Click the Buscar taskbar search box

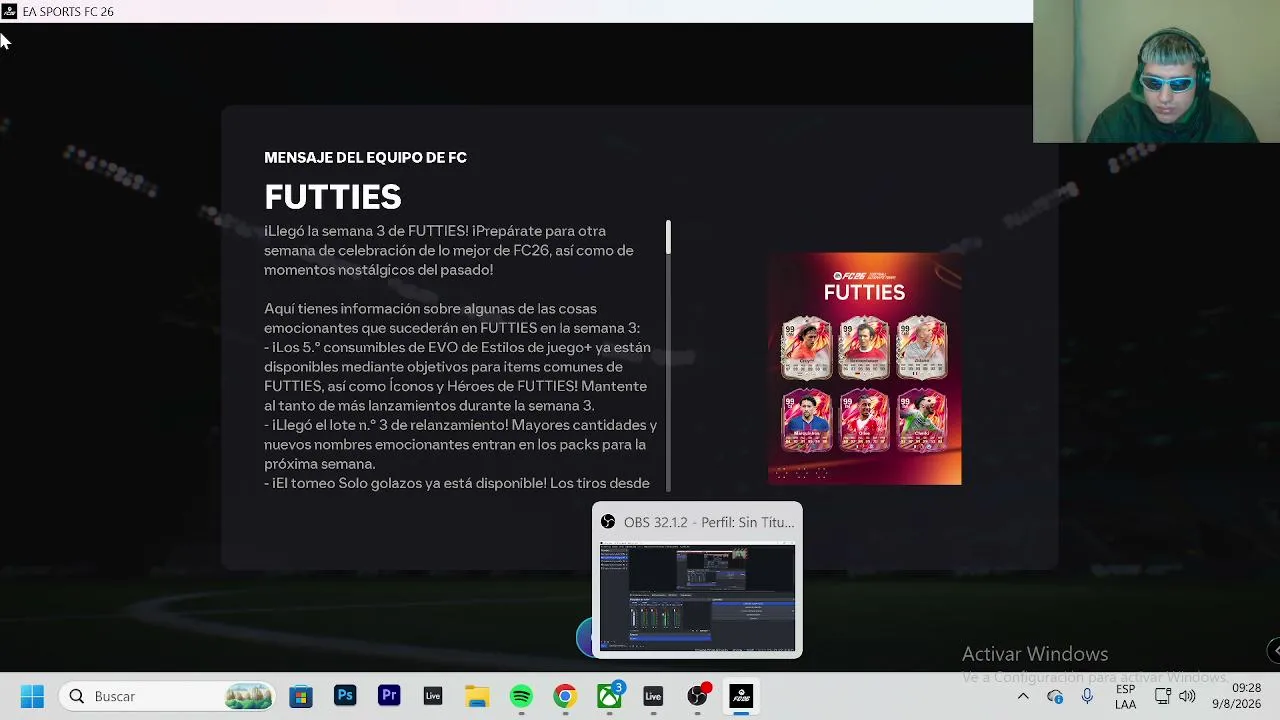coord(168,696)
